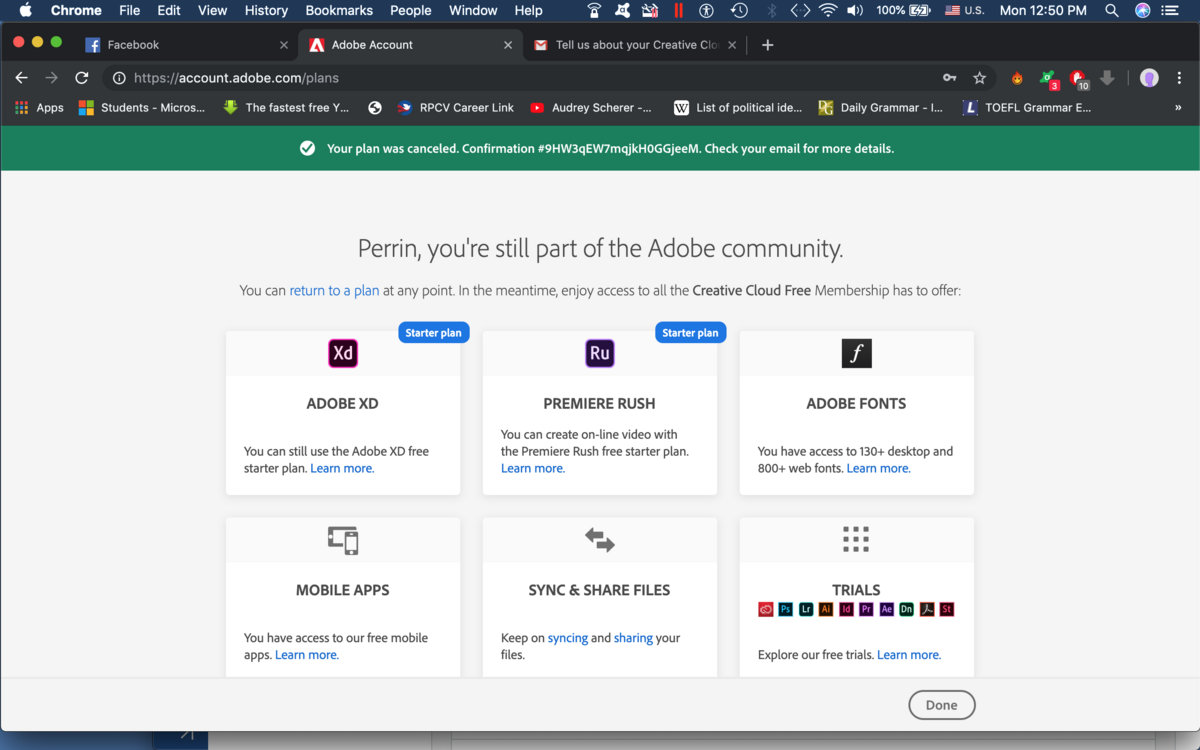Click the Photoshop trial icon
The height and width of the screenshot is (750, 1200).
[786, 609]
